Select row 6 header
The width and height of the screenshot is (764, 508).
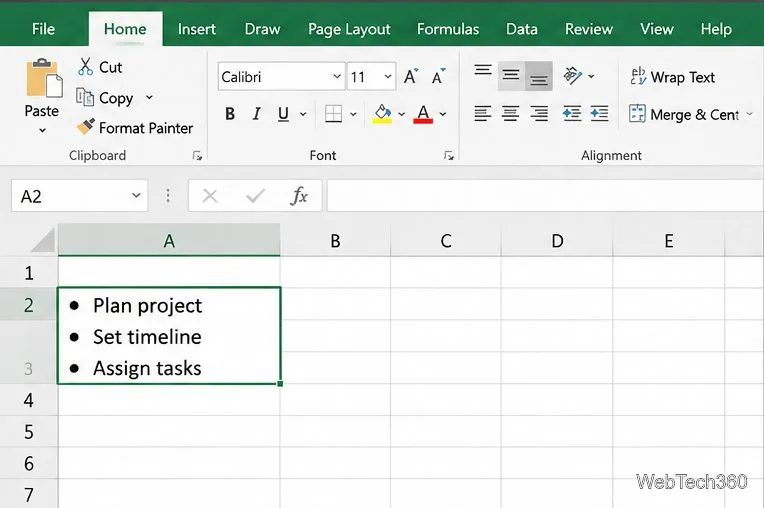[x=29, y=464]
